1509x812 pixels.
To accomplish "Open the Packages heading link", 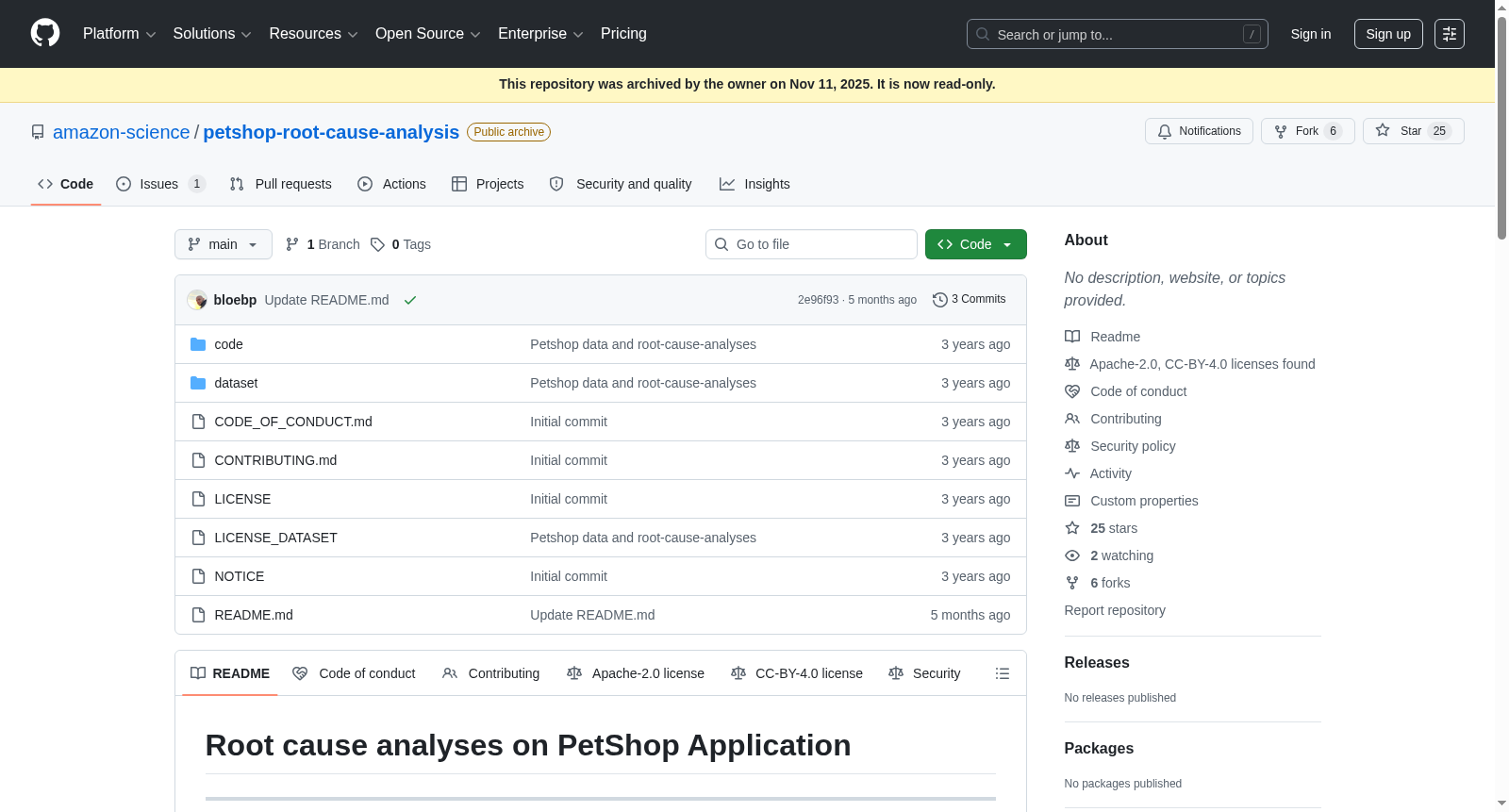I will [1099, 749].
